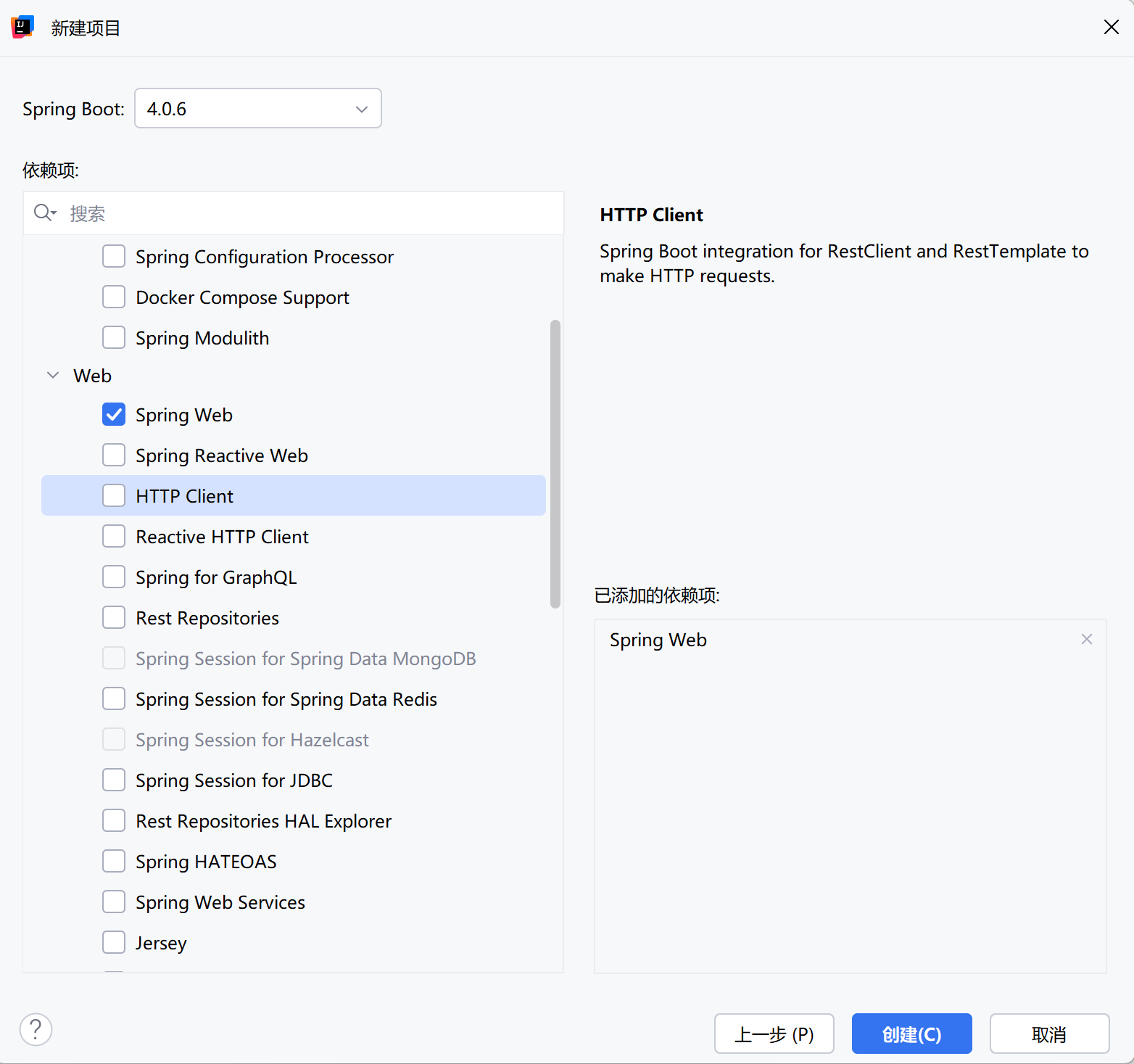Open the help question mark button
This screenshot has height=1064, width=1134.
pyautogui.click(x=36, y=1029)
